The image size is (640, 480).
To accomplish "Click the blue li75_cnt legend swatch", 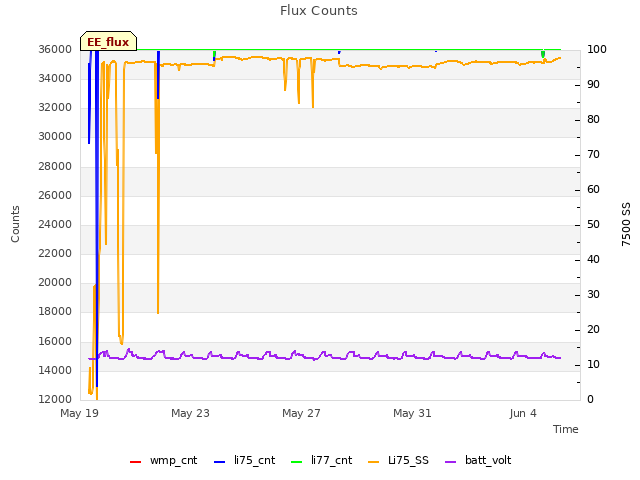I will point(219,462).
